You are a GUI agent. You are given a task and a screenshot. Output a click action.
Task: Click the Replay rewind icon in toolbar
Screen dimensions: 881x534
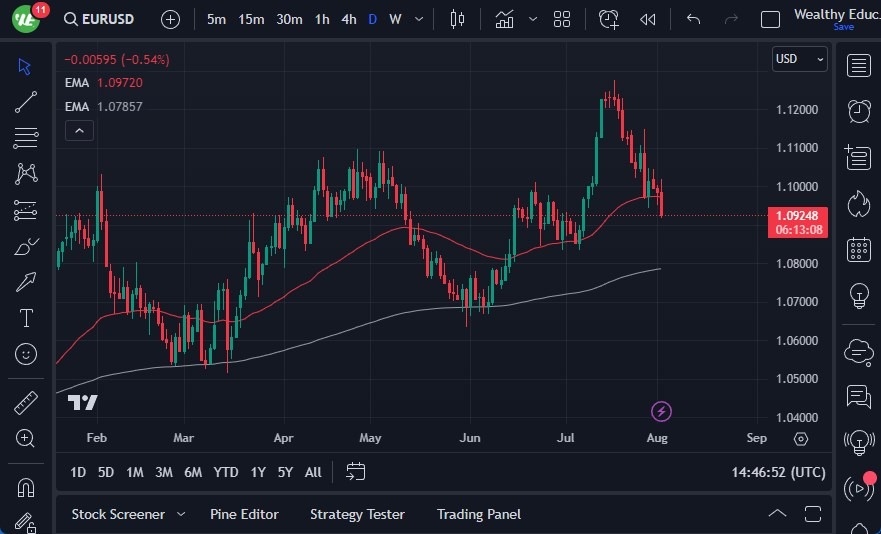click(648, 19)
